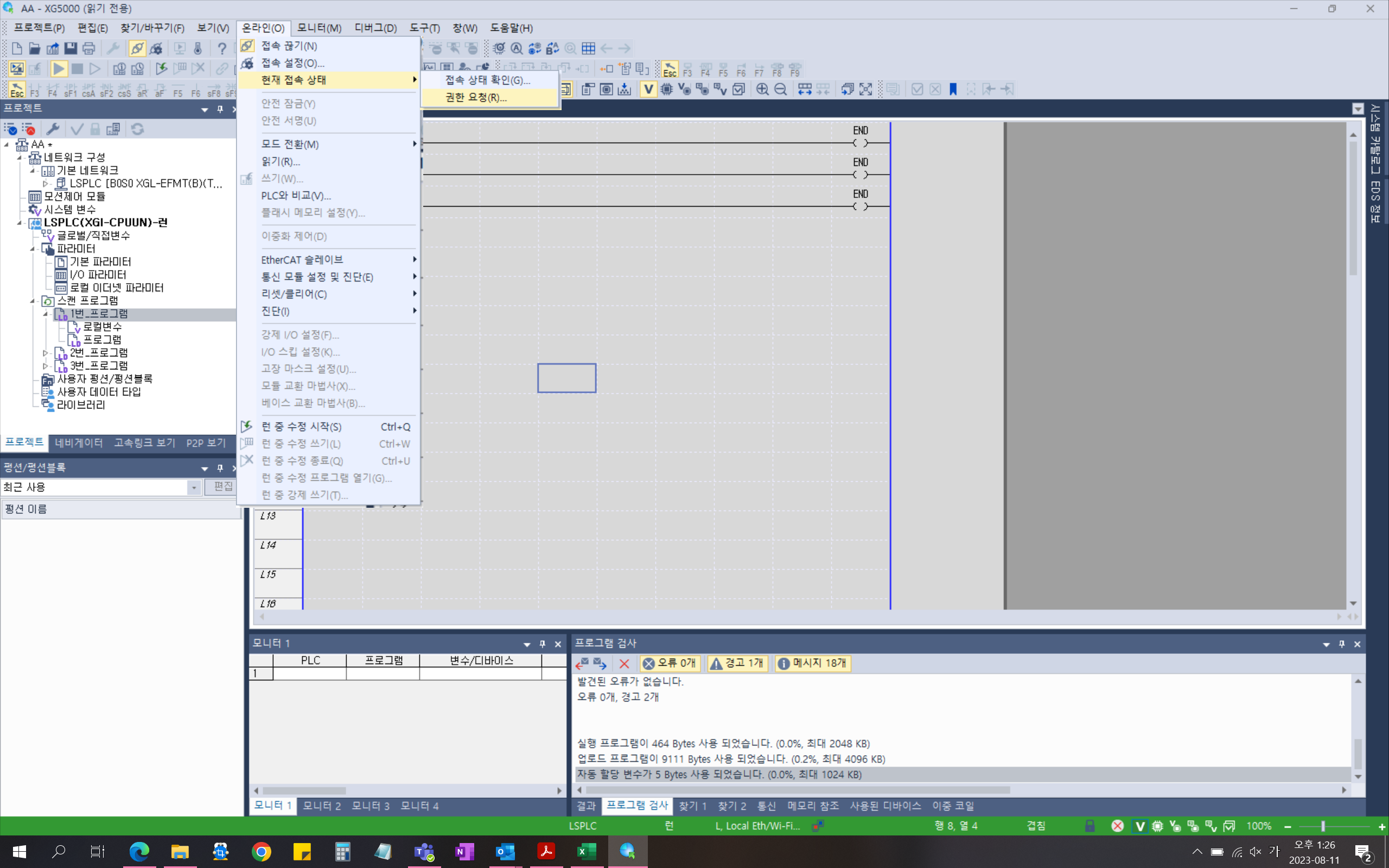Click the New Project toolbar icon

(x=17, y=48)
